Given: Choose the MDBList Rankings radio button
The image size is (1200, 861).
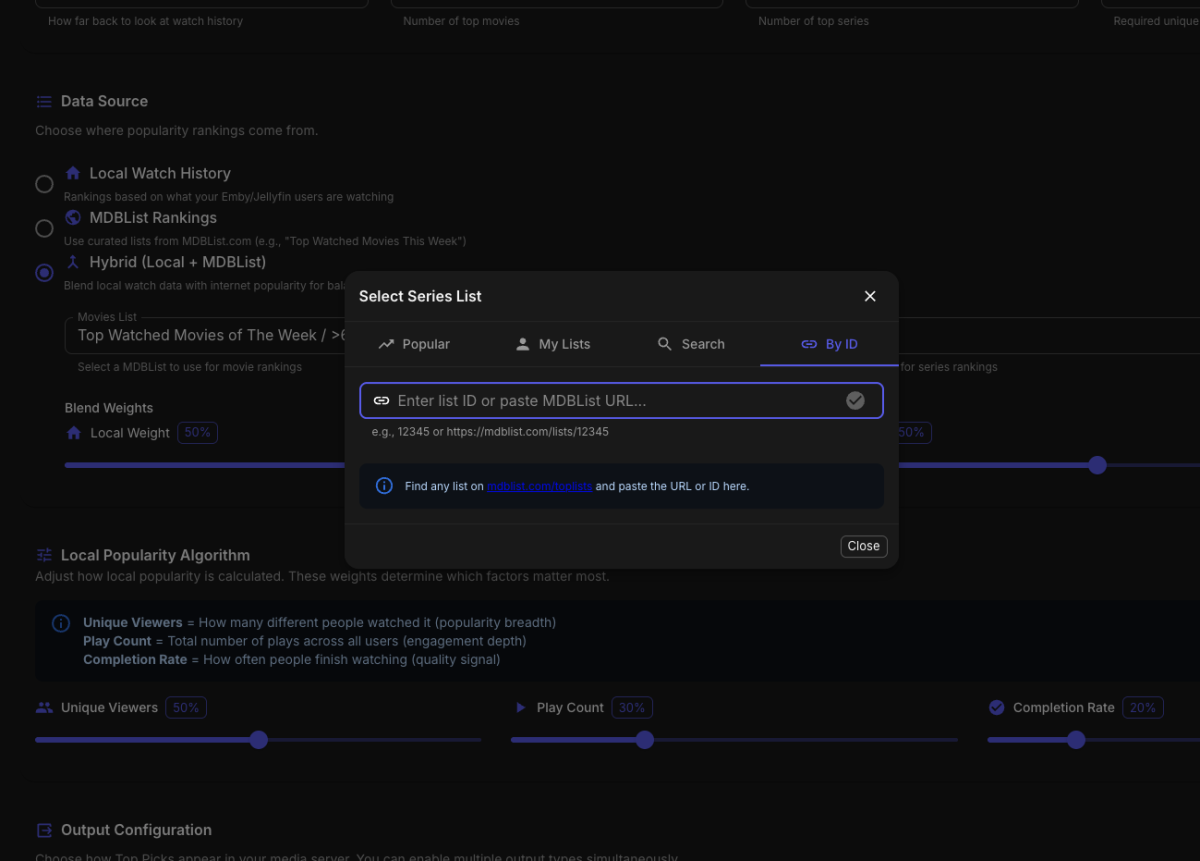Looking at the screenshot, I should click(x=44, y=228).
